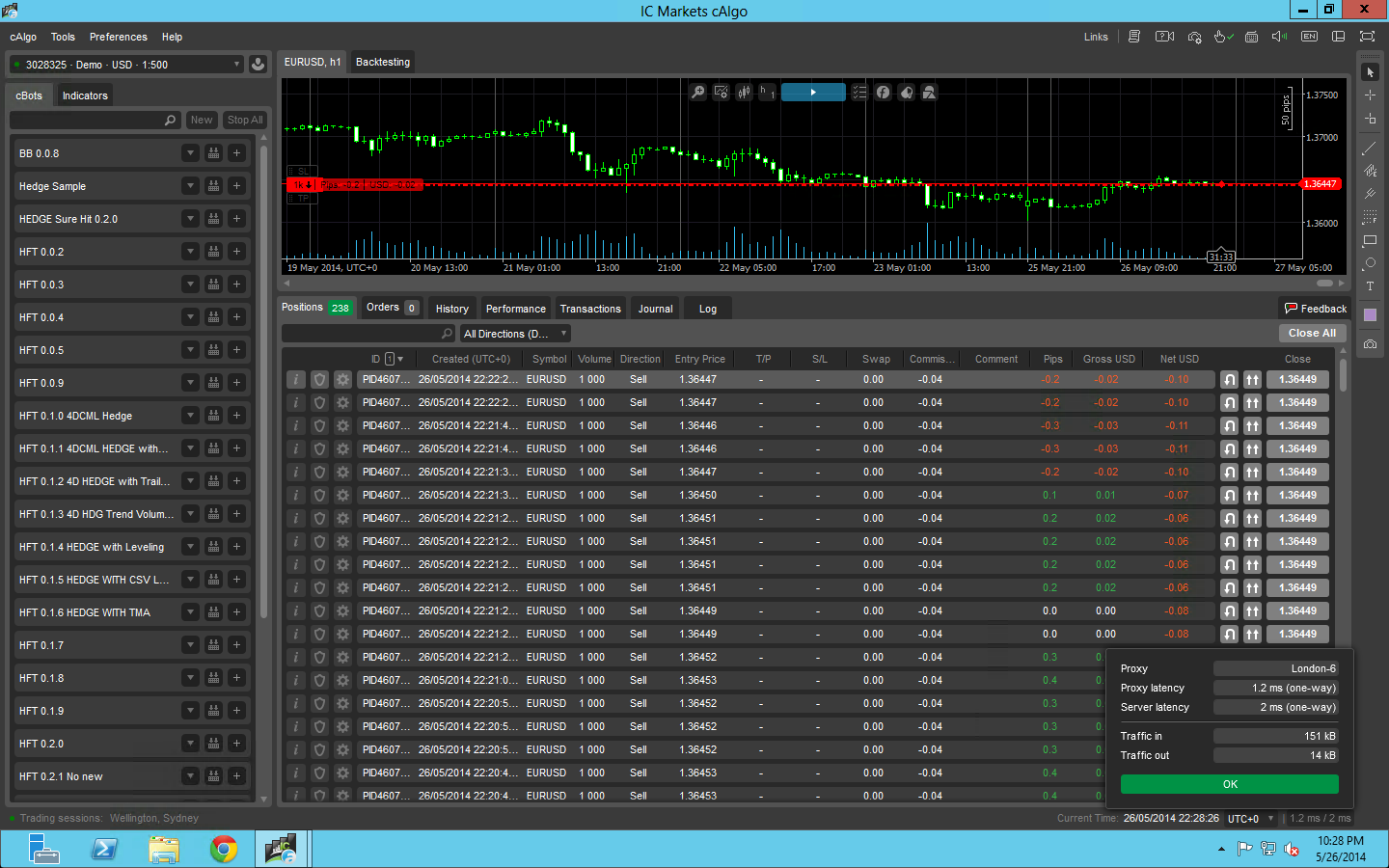Toggle EN language button in top bar
The image size is (1389, 868).
point(1310,37)
